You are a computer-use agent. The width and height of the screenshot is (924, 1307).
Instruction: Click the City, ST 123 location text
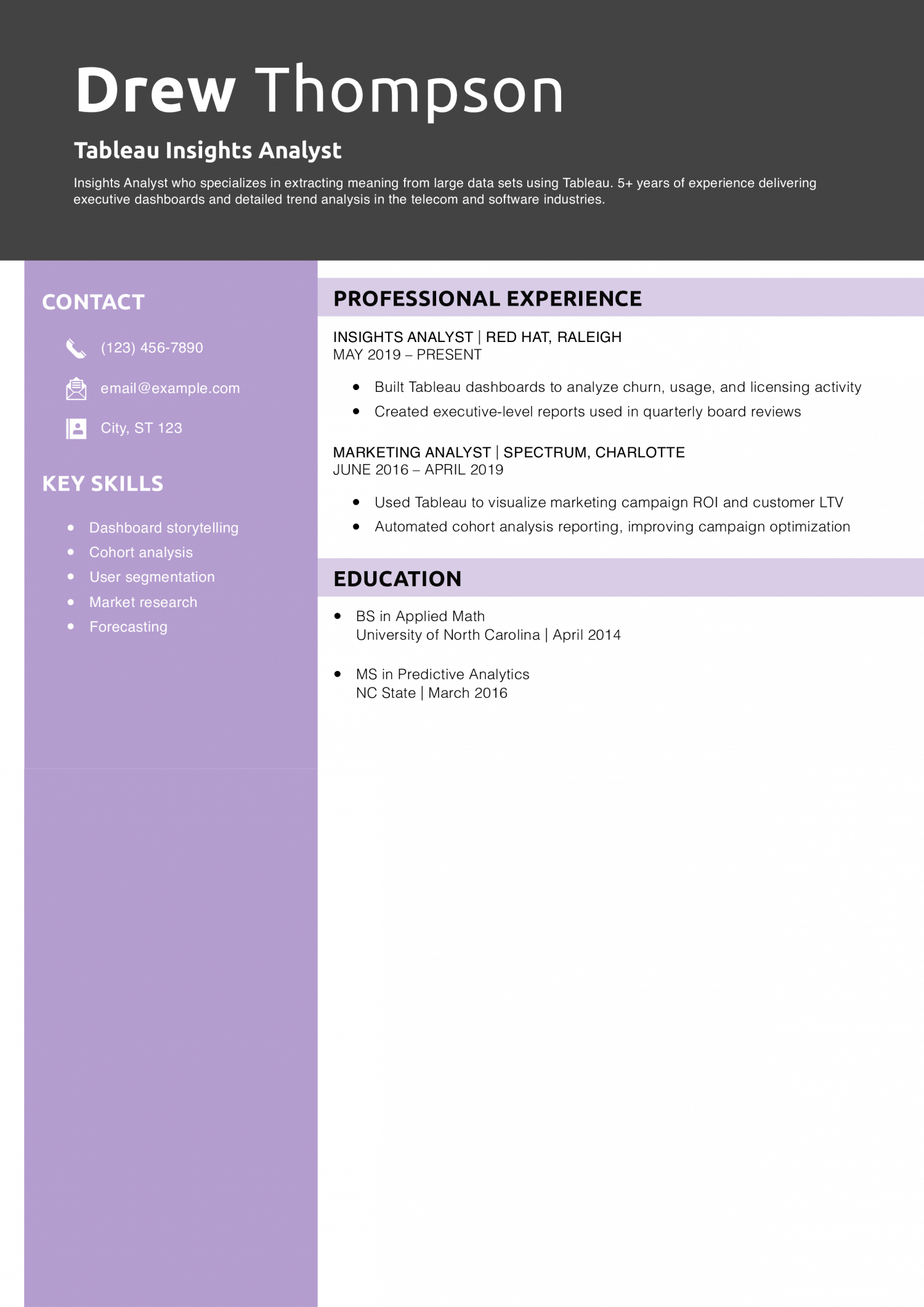pyautogui.click(x=141, y=428)
